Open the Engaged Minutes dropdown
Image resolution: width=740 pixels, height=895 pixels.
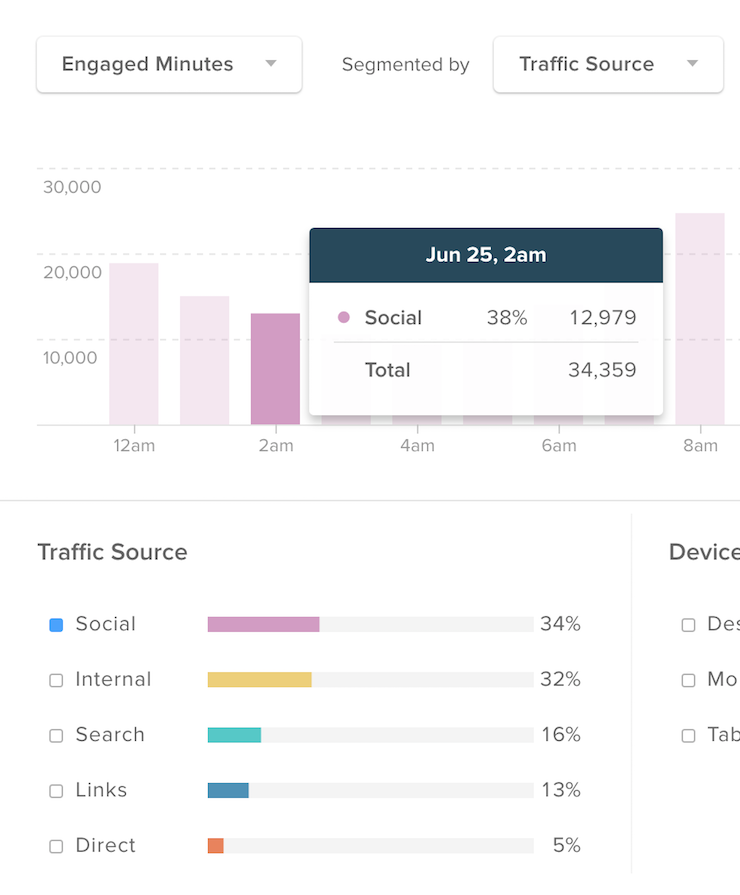coord(169,64)
